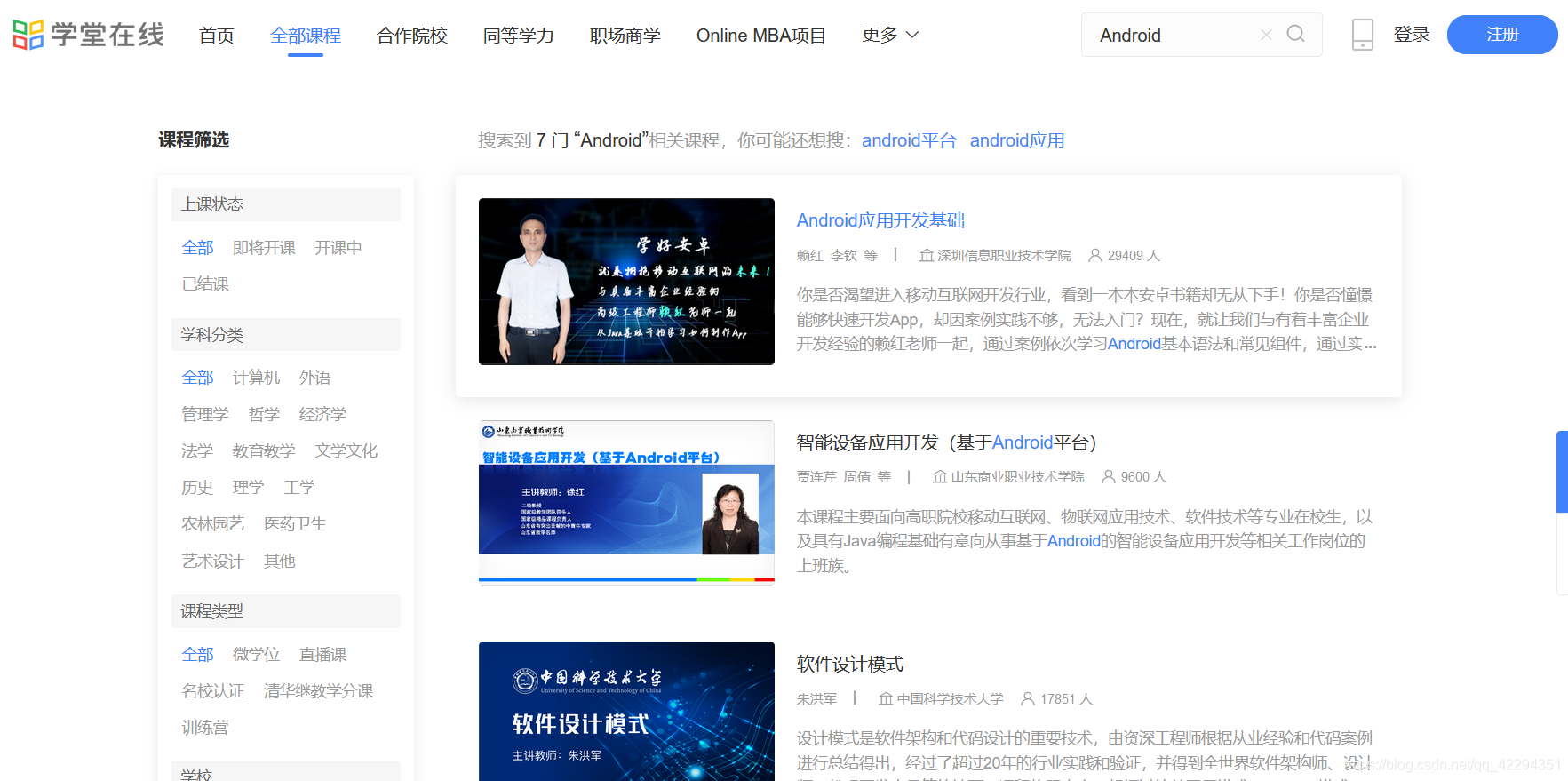This screenshot has width=1568, height=781.
Task: Click the 深圳信息职业技术学院 school icon
Action: [x=926, y=256]
